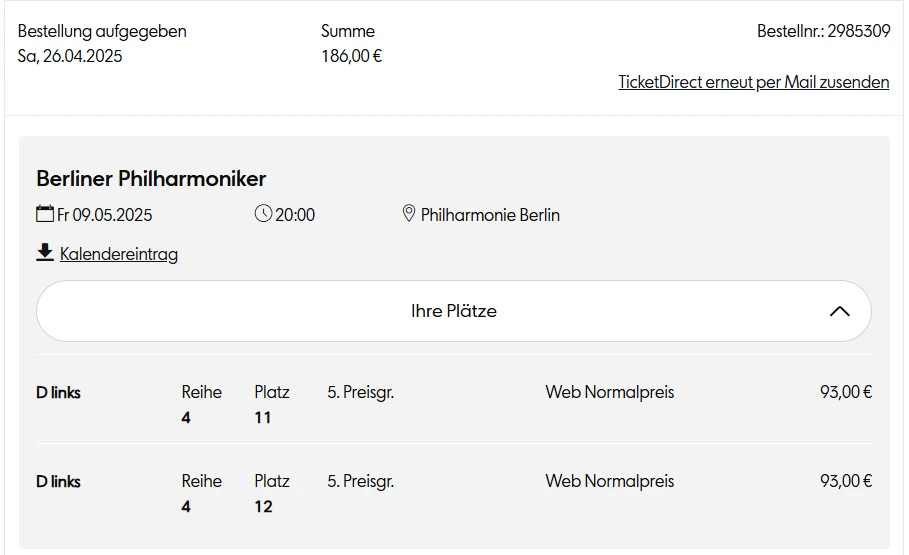
Task: Click the 93,00 € price for Platz 12
Action: [x=846, y=481]
